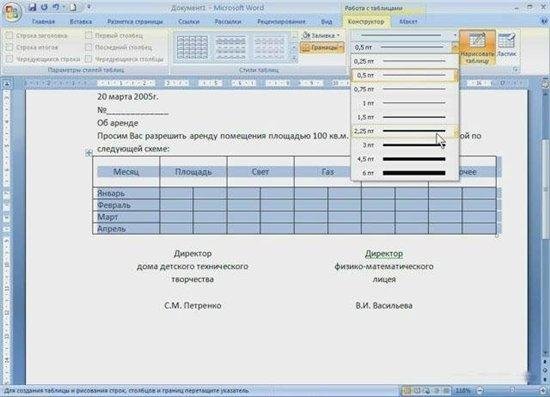Switch to Outline view in status bar
The image size is (550, 397).
[436, 390]
